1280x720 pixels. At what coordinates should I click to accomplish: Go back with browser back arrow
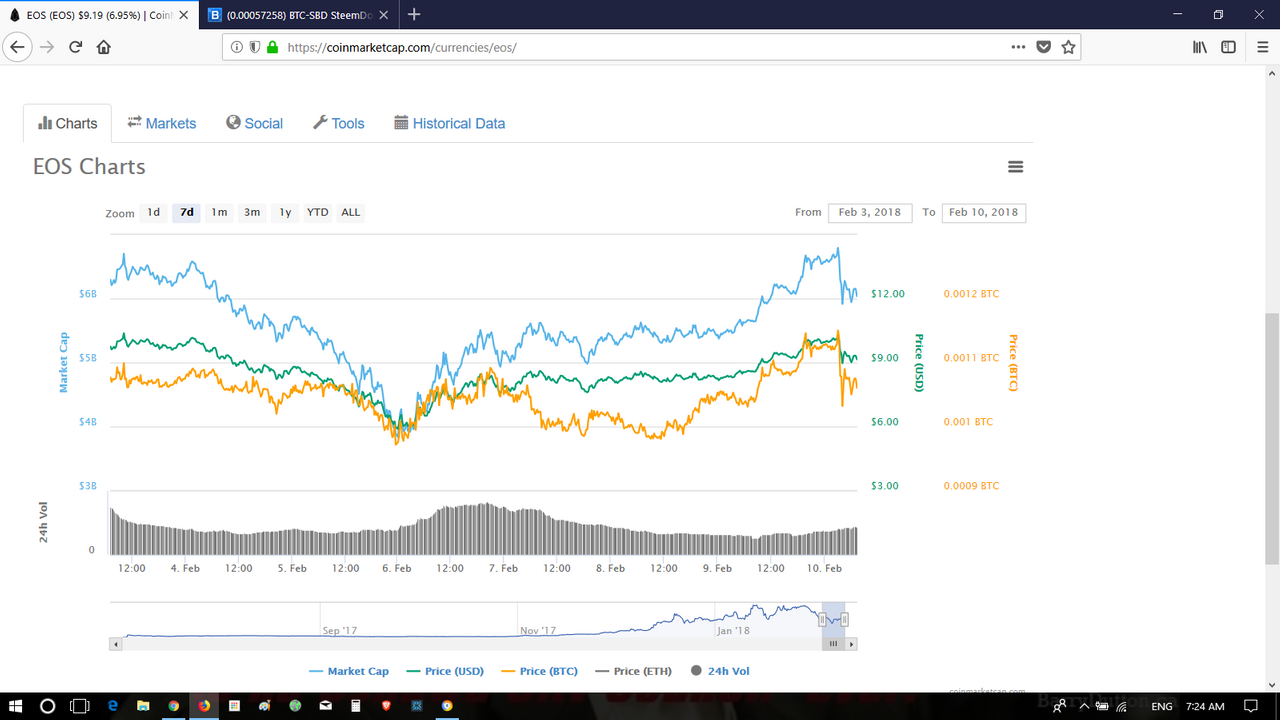(x=16, y=47)
